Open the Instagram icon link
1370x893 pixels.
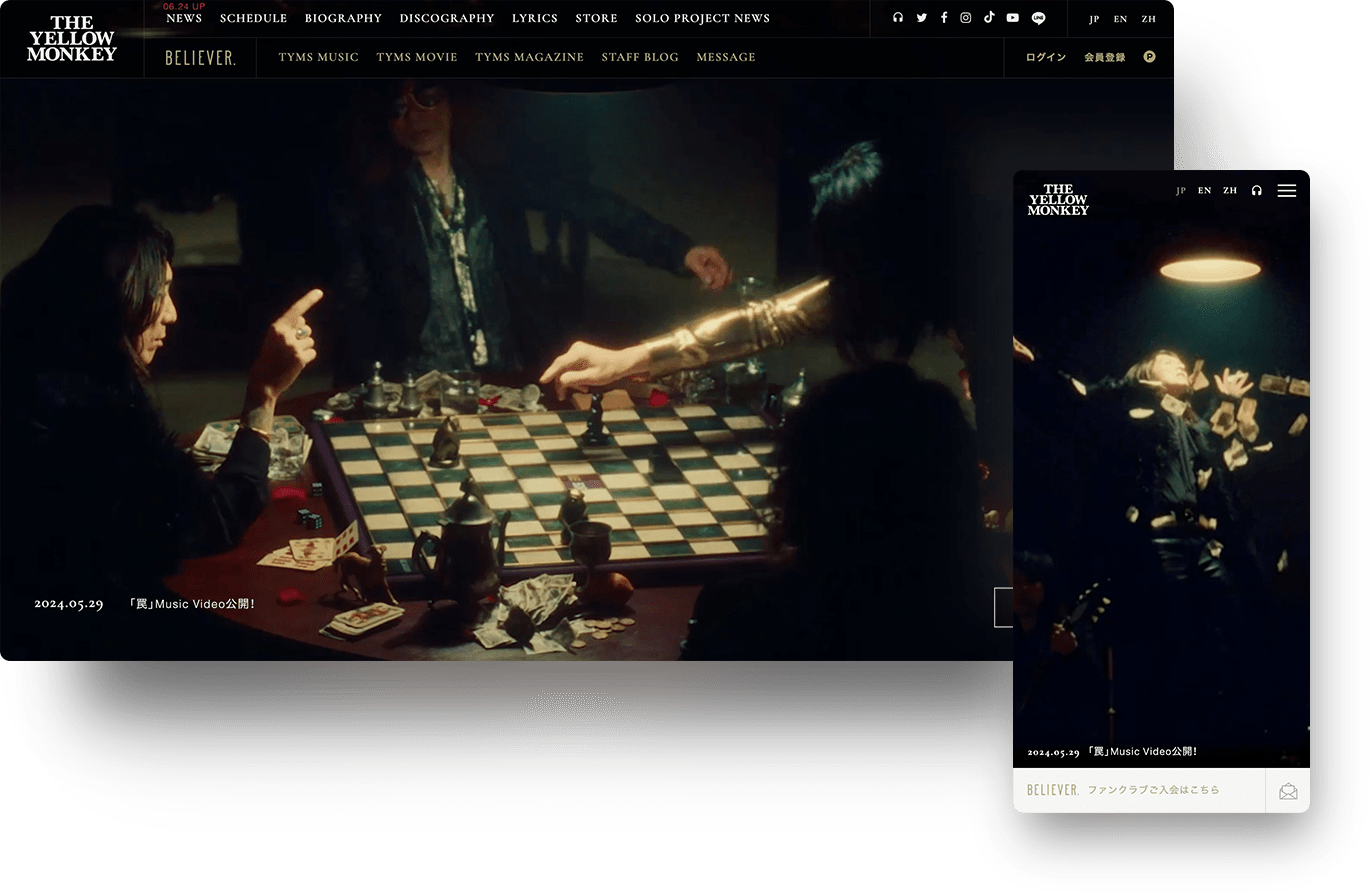pyautogui.click(x=965, y=18)
